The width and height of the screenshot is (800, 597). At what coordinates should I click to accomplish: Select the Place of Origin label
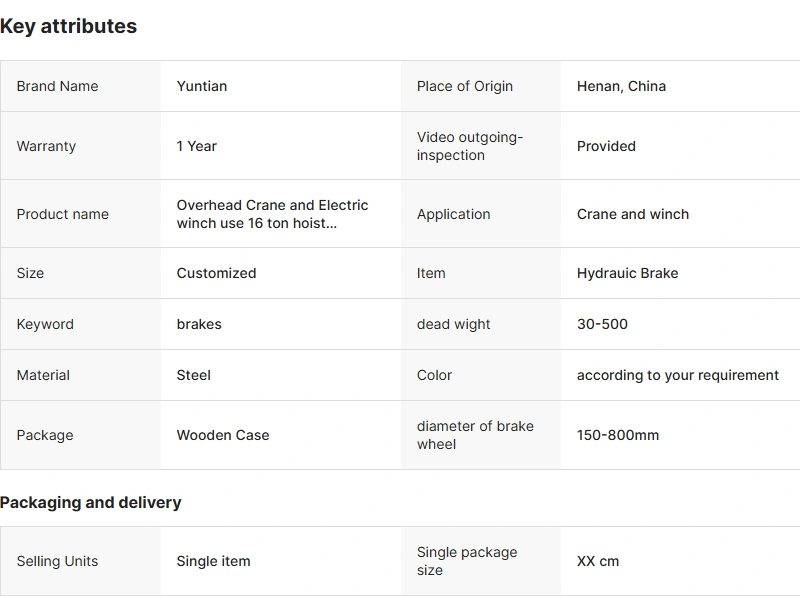pos(465,86)
